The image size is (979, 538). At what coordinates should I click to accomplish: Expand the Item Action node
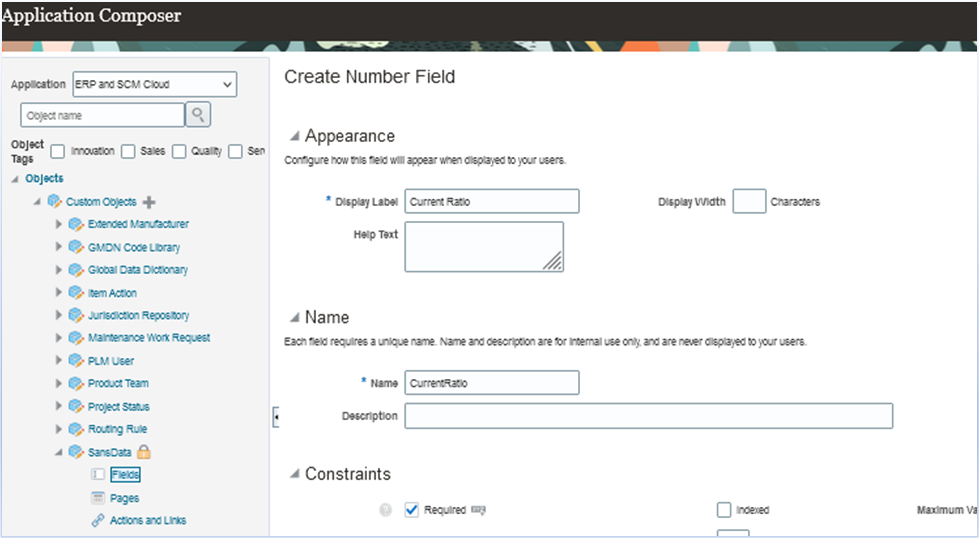[x=59, y=293]
